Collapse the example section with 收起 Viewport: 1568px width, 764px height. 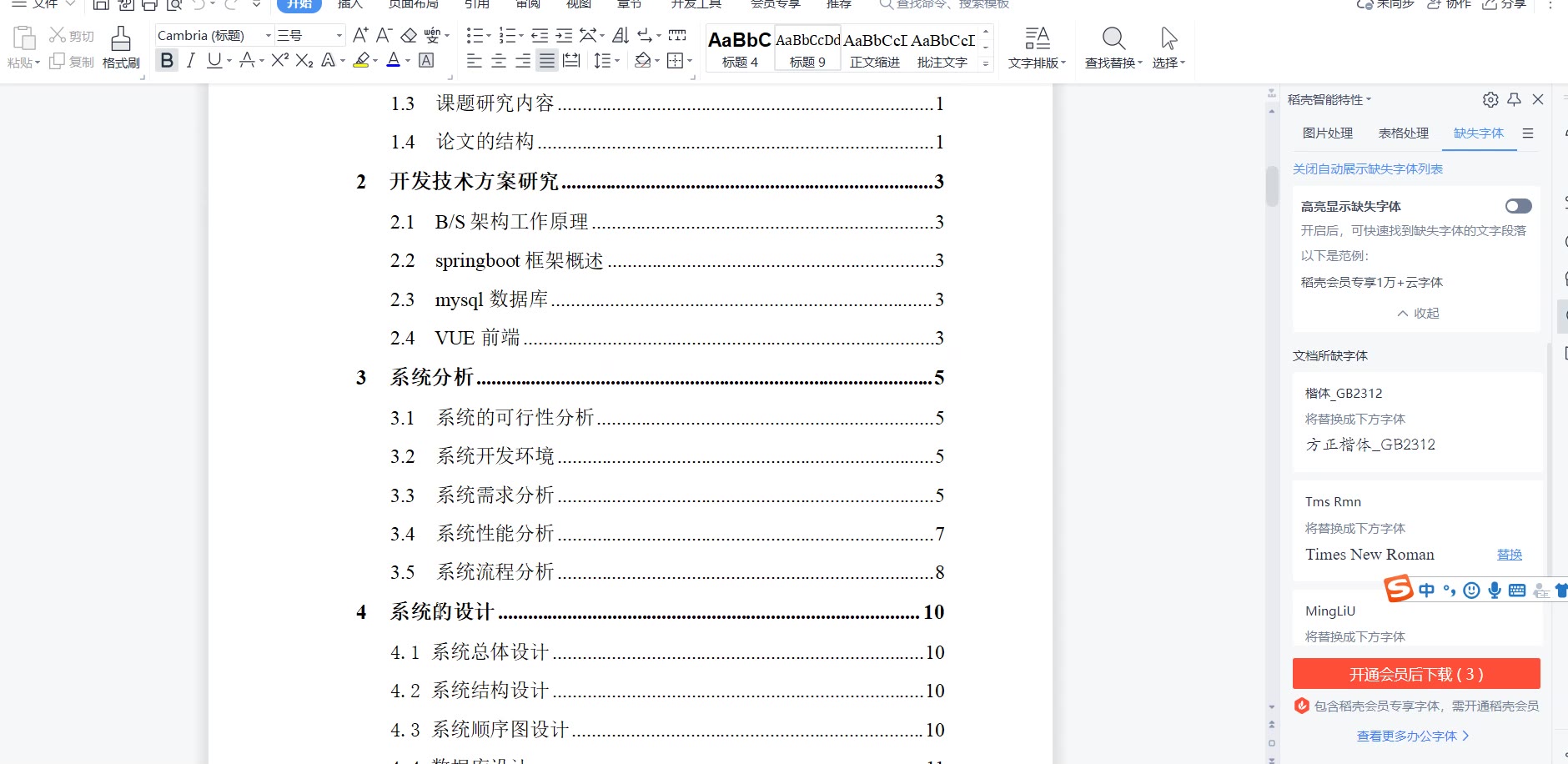click(1418, 314)
